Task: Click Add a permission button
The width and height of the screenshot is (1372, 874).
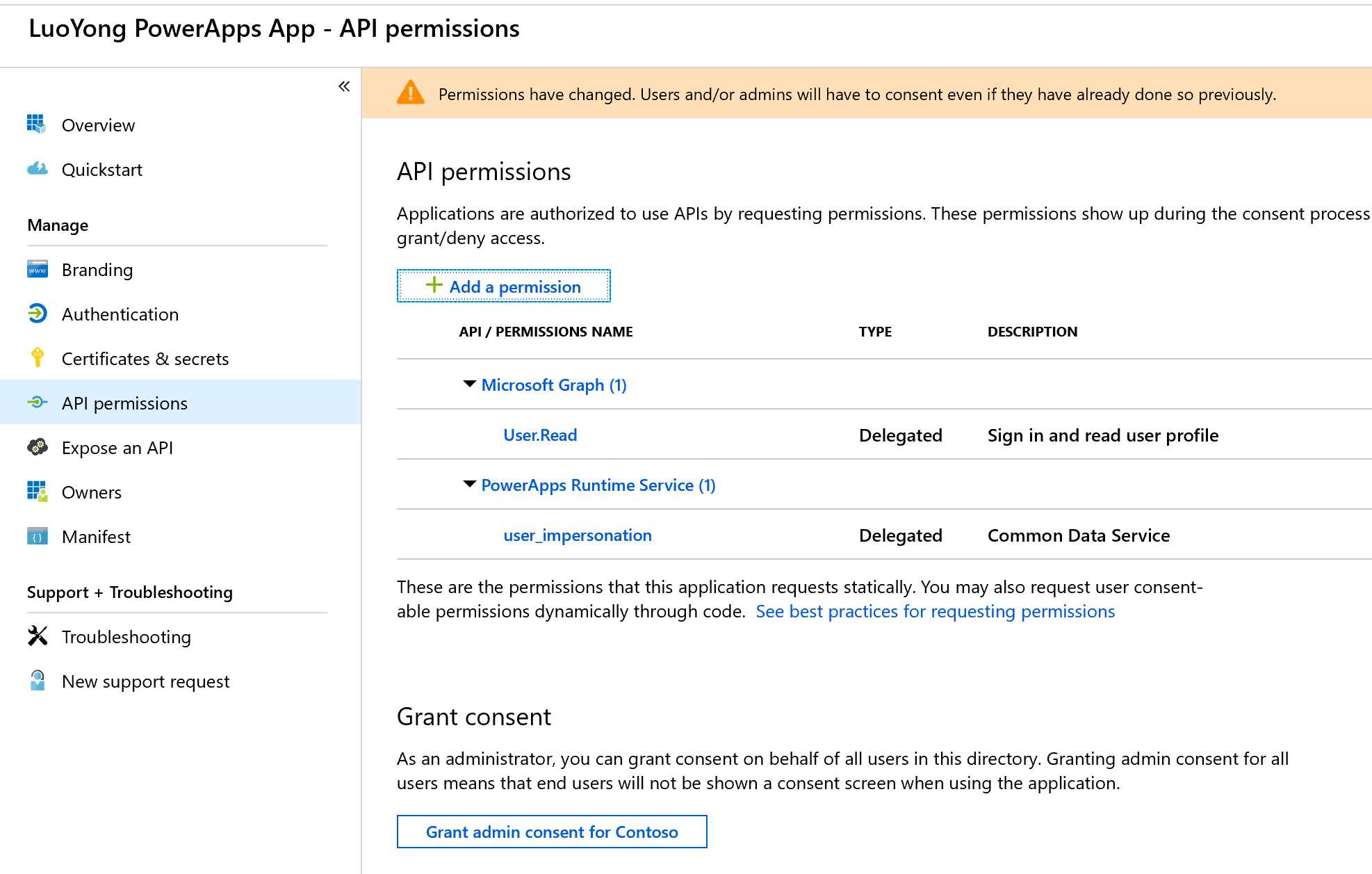Action: pyautogui.click(x=504, y=286)
